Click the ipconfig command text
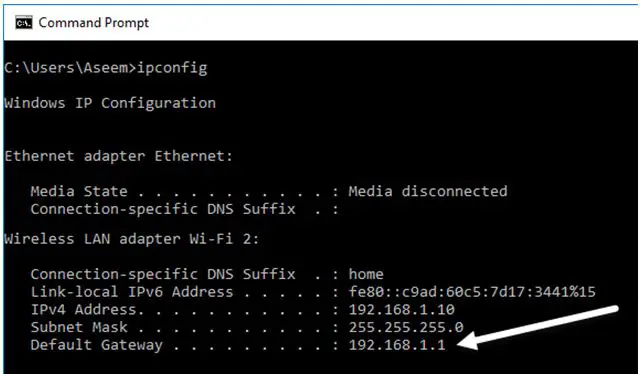Screen dimensions: 640x374 pos(172,68)
